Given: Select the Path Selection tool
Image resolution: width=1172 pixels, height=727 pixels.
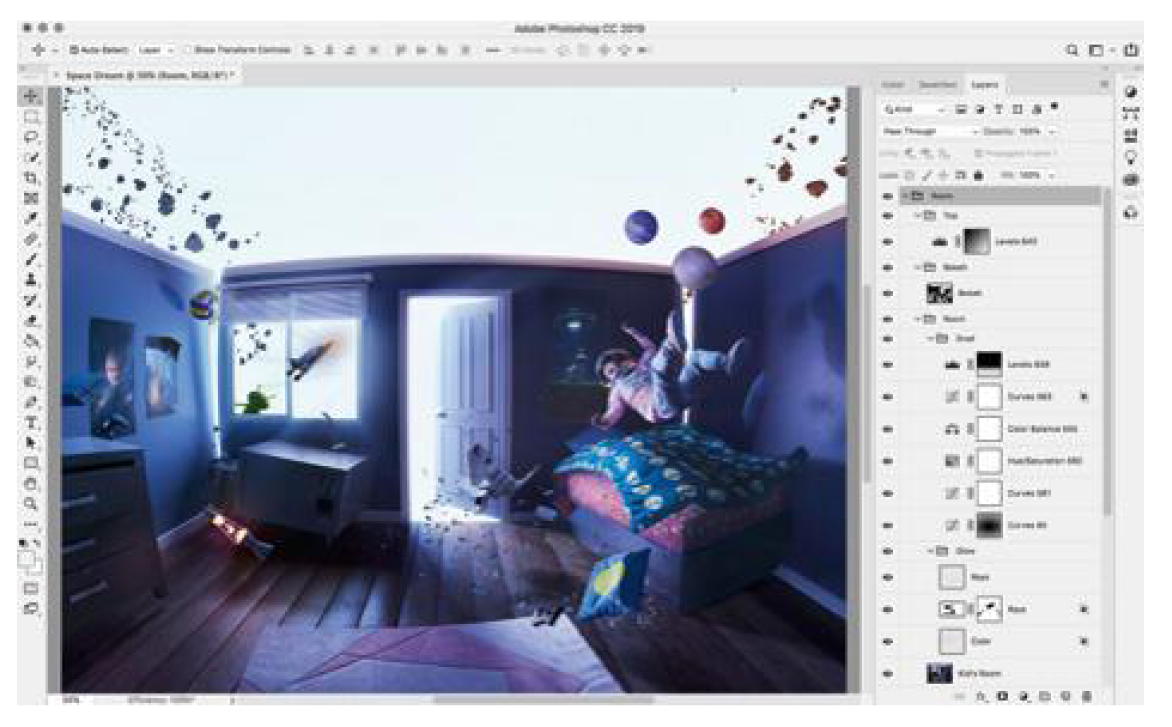Looking at the screenshot, I should click(31, 442).
